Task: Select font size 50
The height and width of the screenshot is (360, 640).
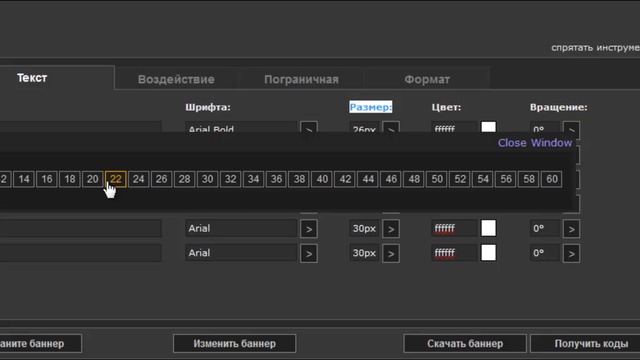Action: [x=437, y=179]
